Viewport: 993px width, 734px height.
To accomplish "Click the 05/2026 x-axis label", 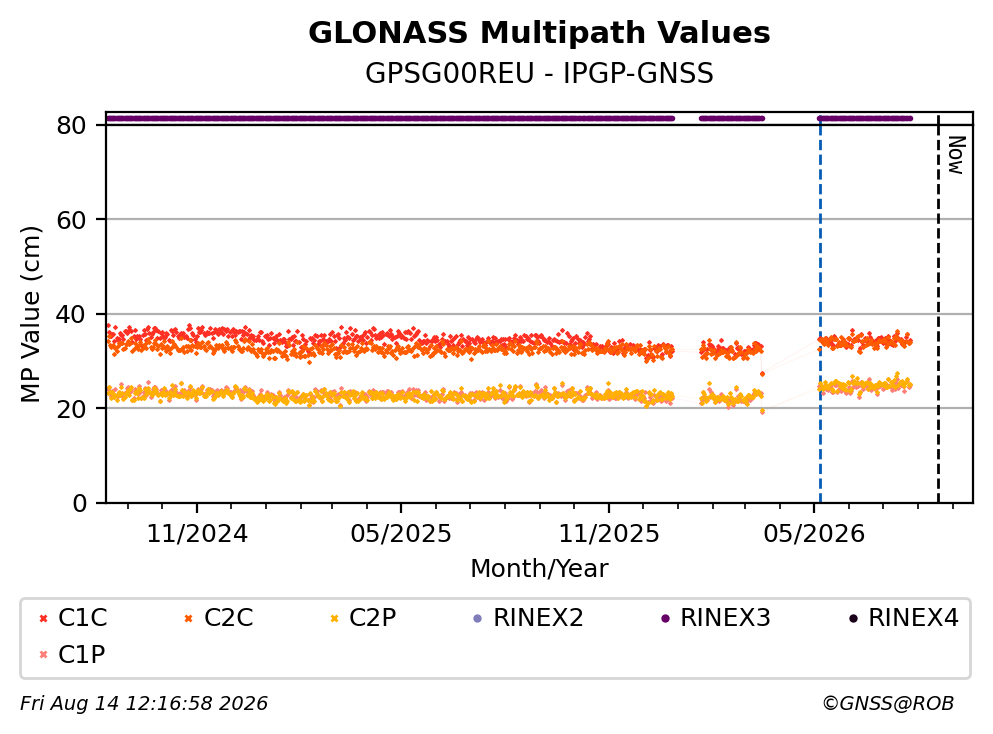I will (814, 534).
